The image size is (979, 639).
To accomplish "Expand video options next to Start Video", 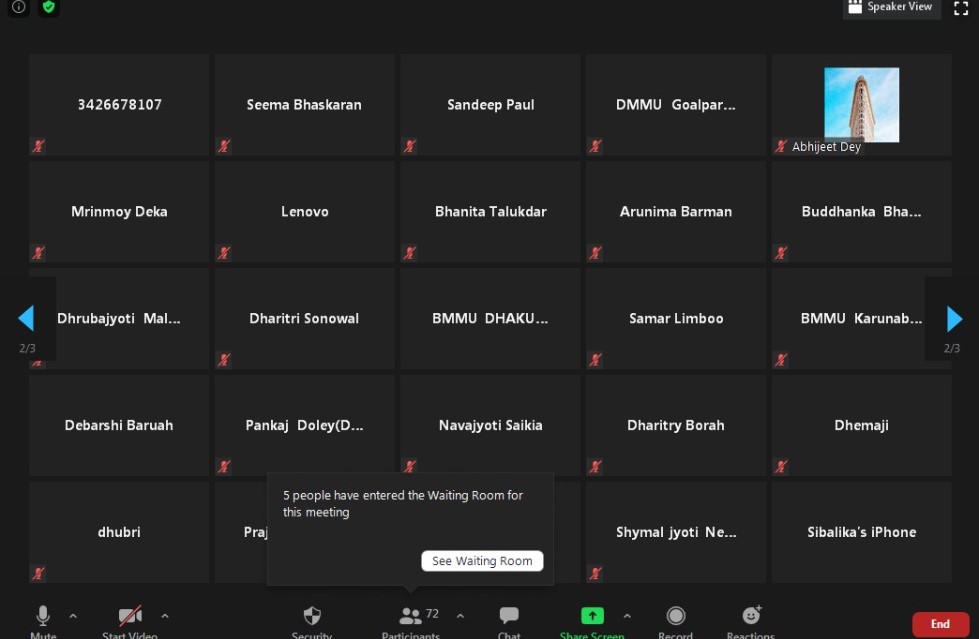I will point(165,616).
